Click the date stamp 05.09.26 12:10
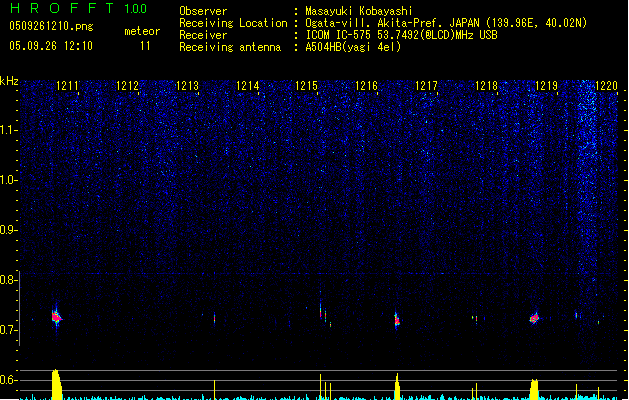 point(51,46)
